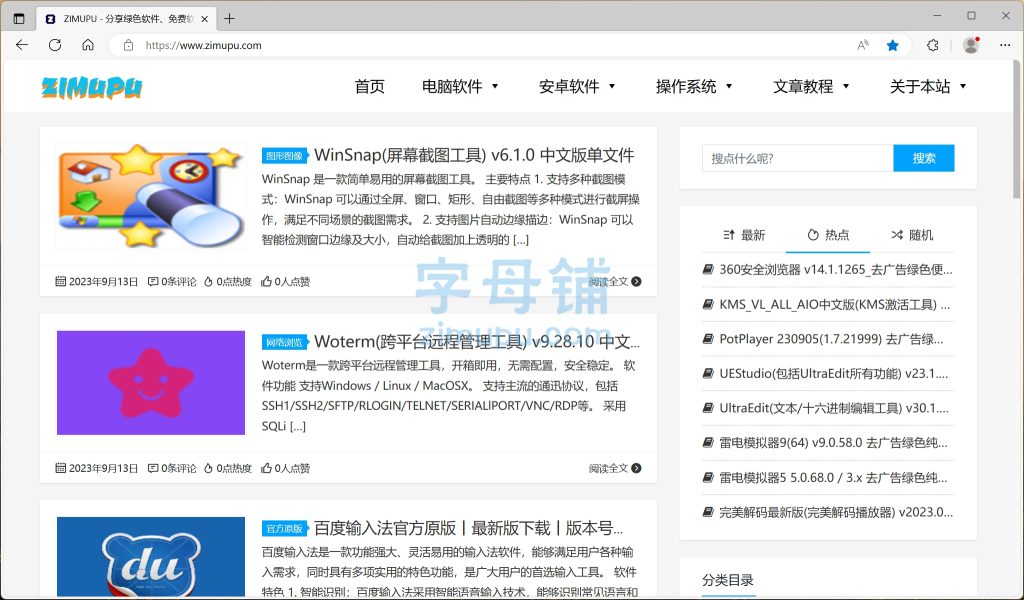Click 0条评论 on the WinSnap post
The image size is (1024, 600).
click(x=172, y=281)
